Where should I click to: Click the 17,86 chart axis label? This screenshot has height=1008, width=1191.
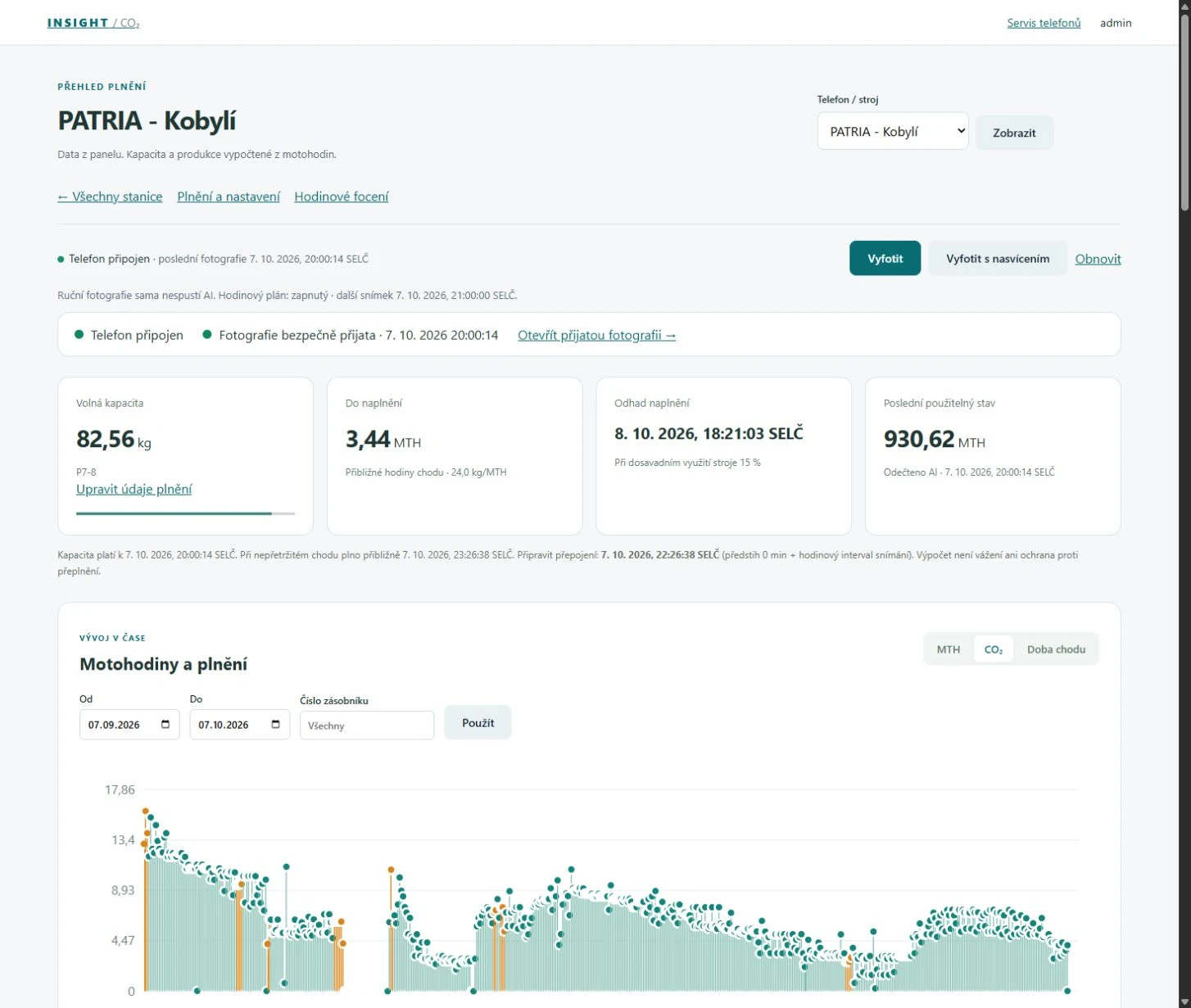click(120, 789)
